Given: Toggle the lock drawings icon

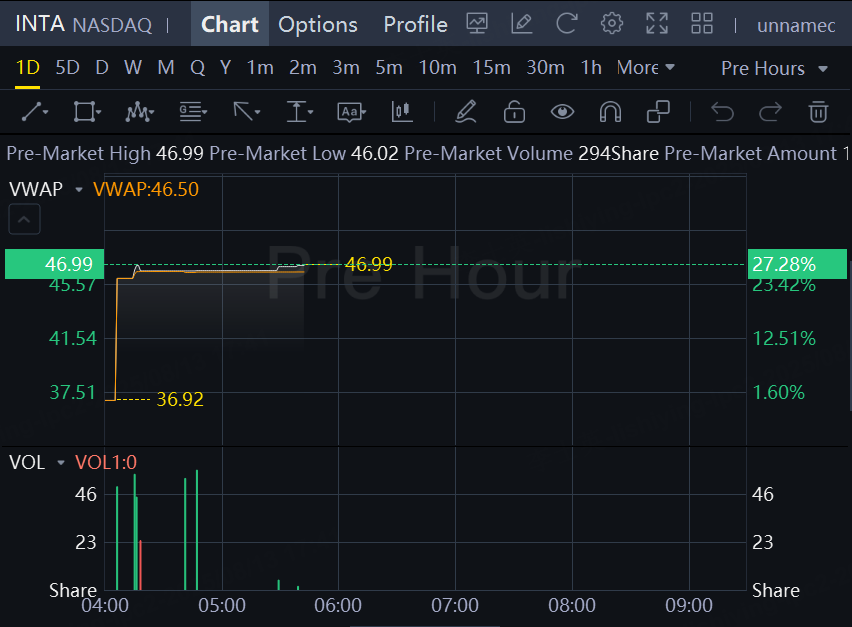Looking at the screenshot, I should point(514,112).
